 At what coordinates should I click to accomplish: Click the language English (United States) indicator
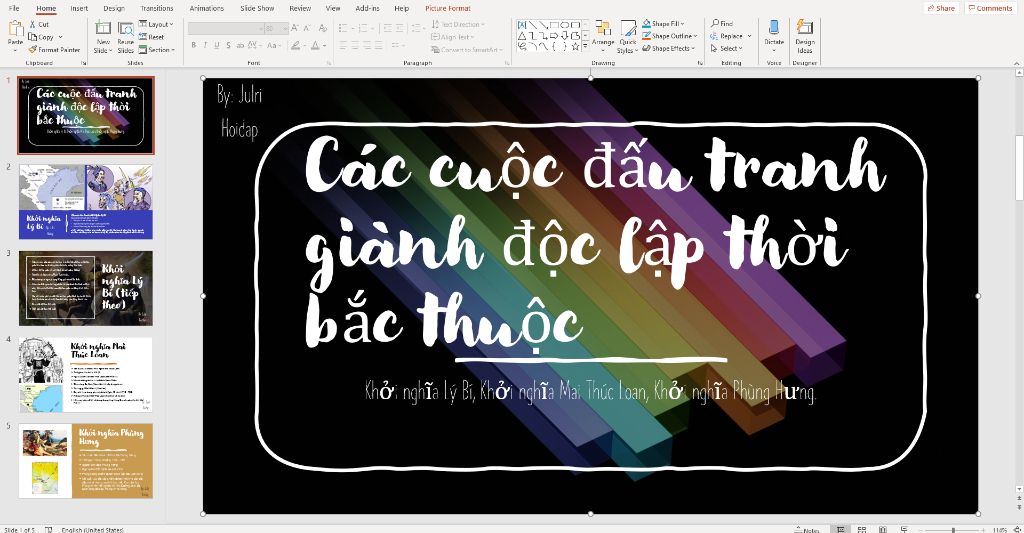click(x=92, y=530)
